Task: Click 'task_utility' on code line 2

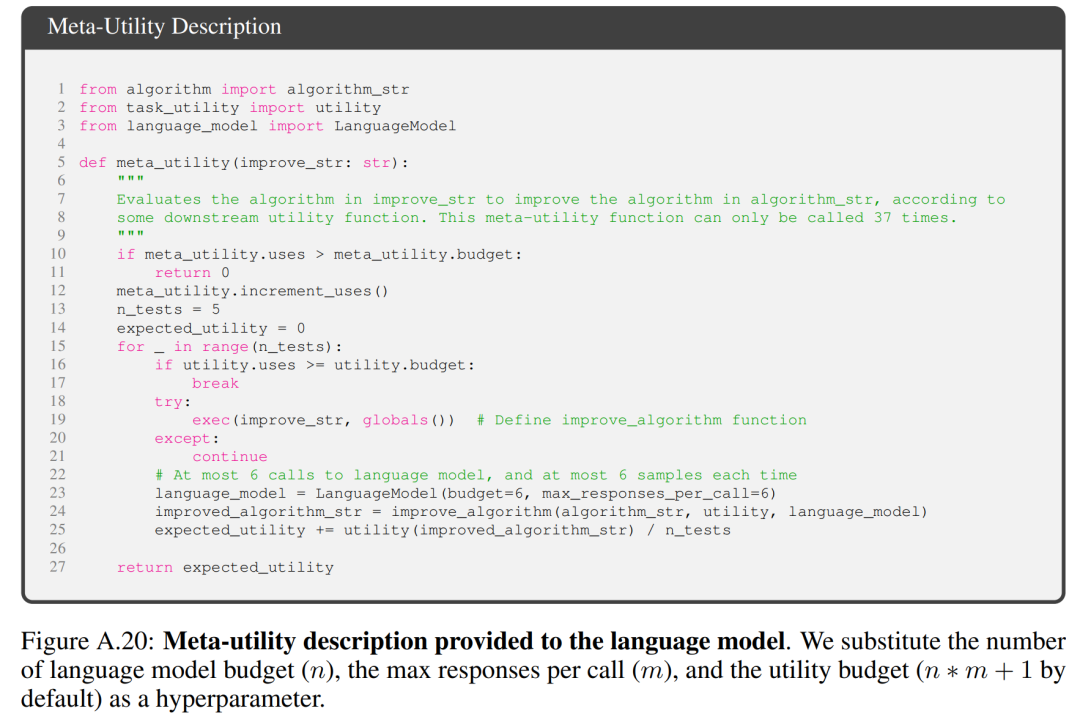Action: coord(183,108)
